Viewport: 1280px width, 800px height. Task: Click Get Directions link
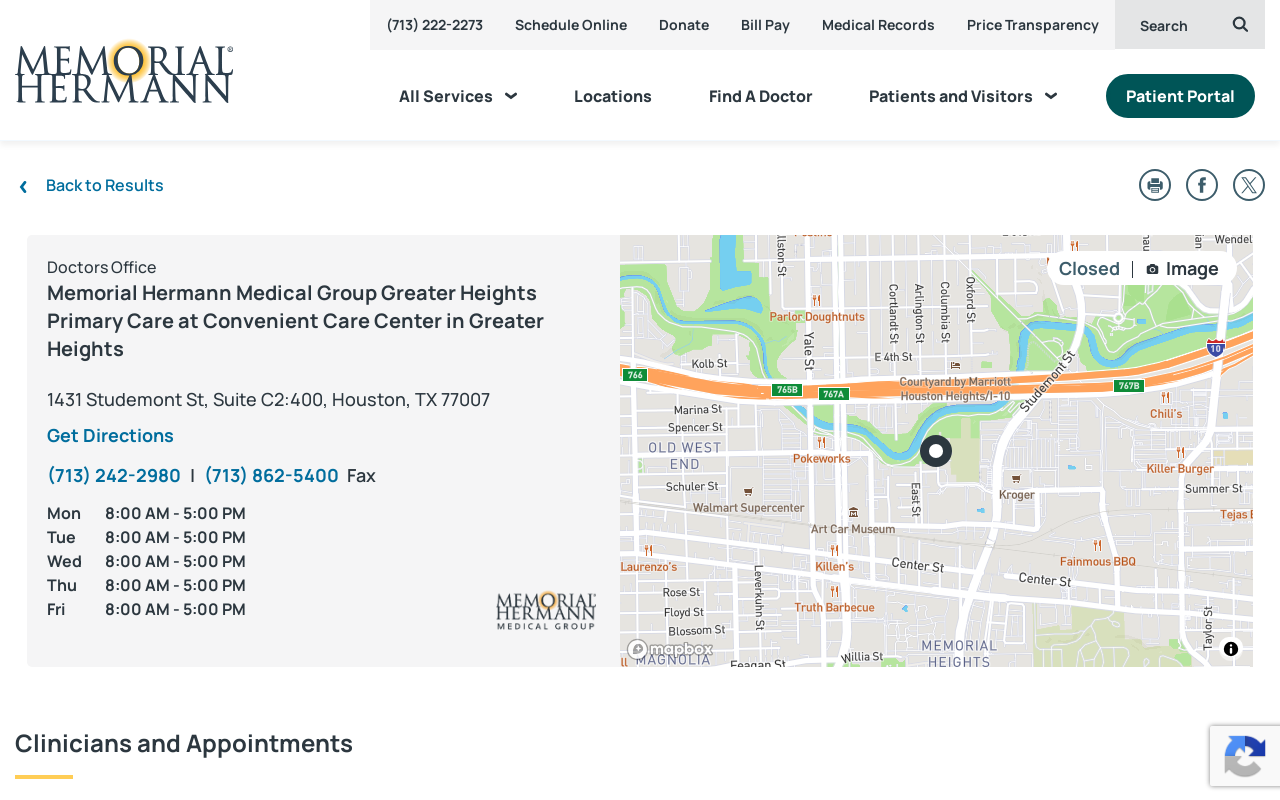110,436
